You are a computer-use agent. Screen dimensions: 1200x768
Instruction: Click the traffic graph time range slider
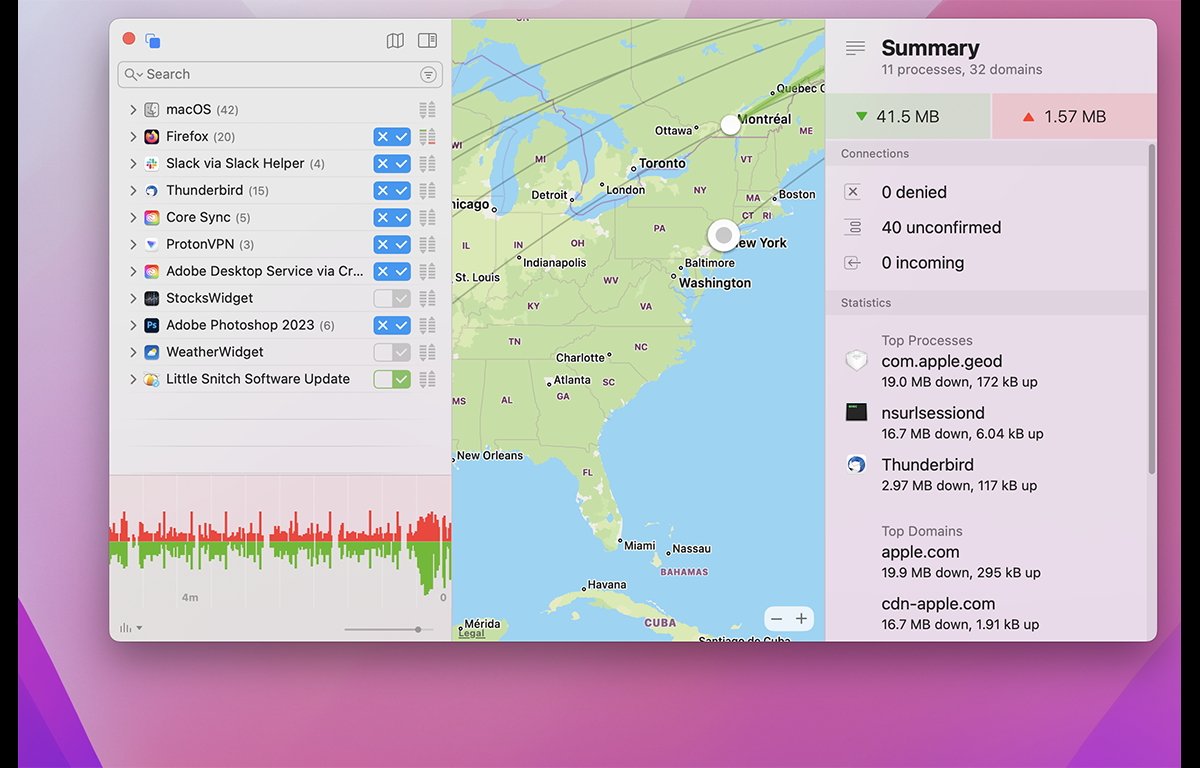(389, 629)
